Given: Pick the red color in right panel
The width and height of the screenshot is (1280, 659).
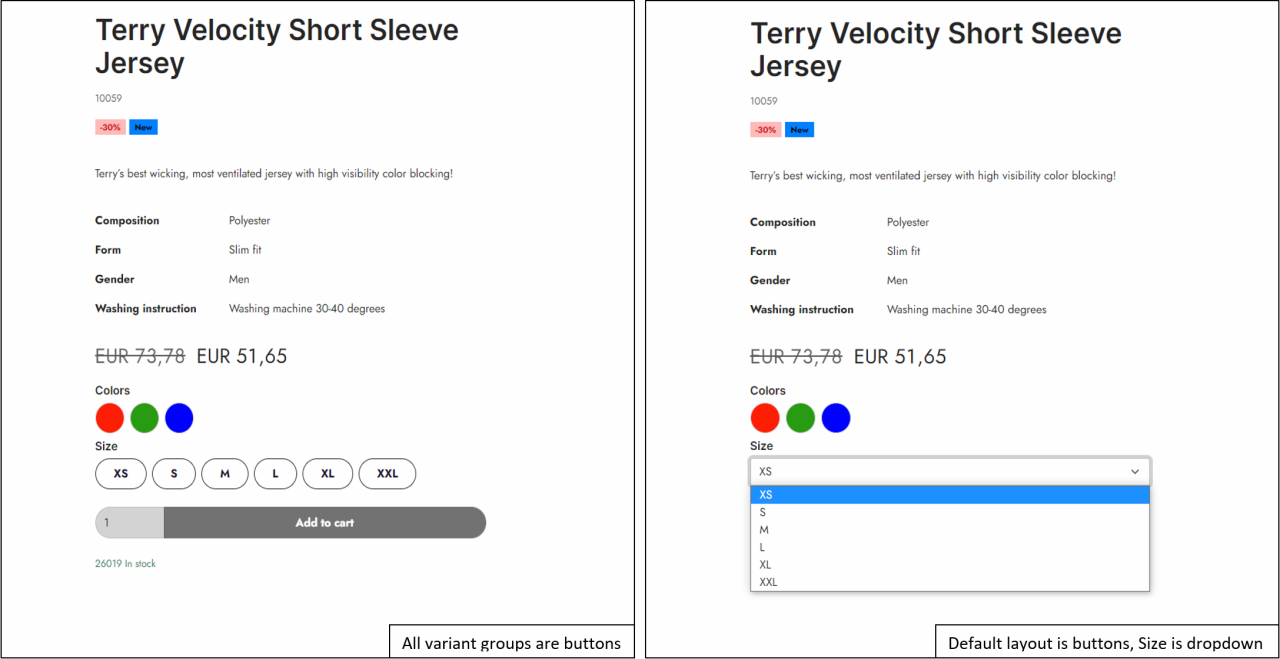Looking at the screenshot, I should [x=765, y=418].
